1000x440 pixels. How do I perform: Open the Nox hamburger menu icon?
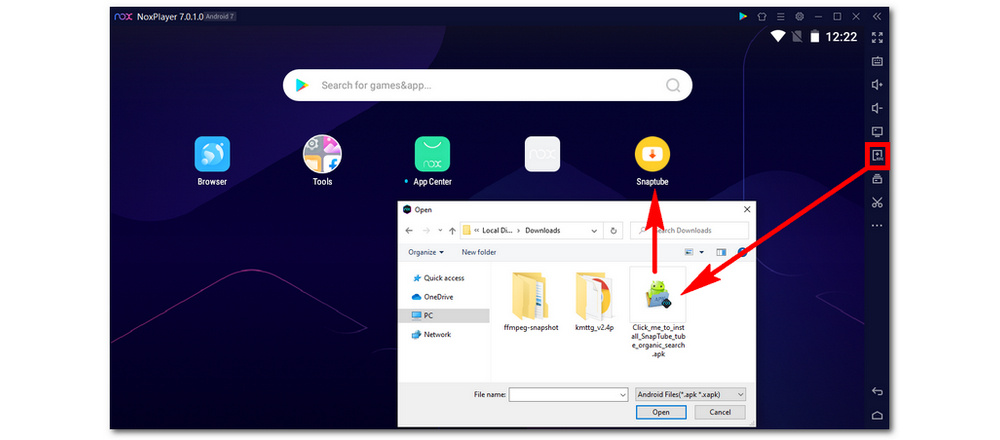click(x=780, y=17)
